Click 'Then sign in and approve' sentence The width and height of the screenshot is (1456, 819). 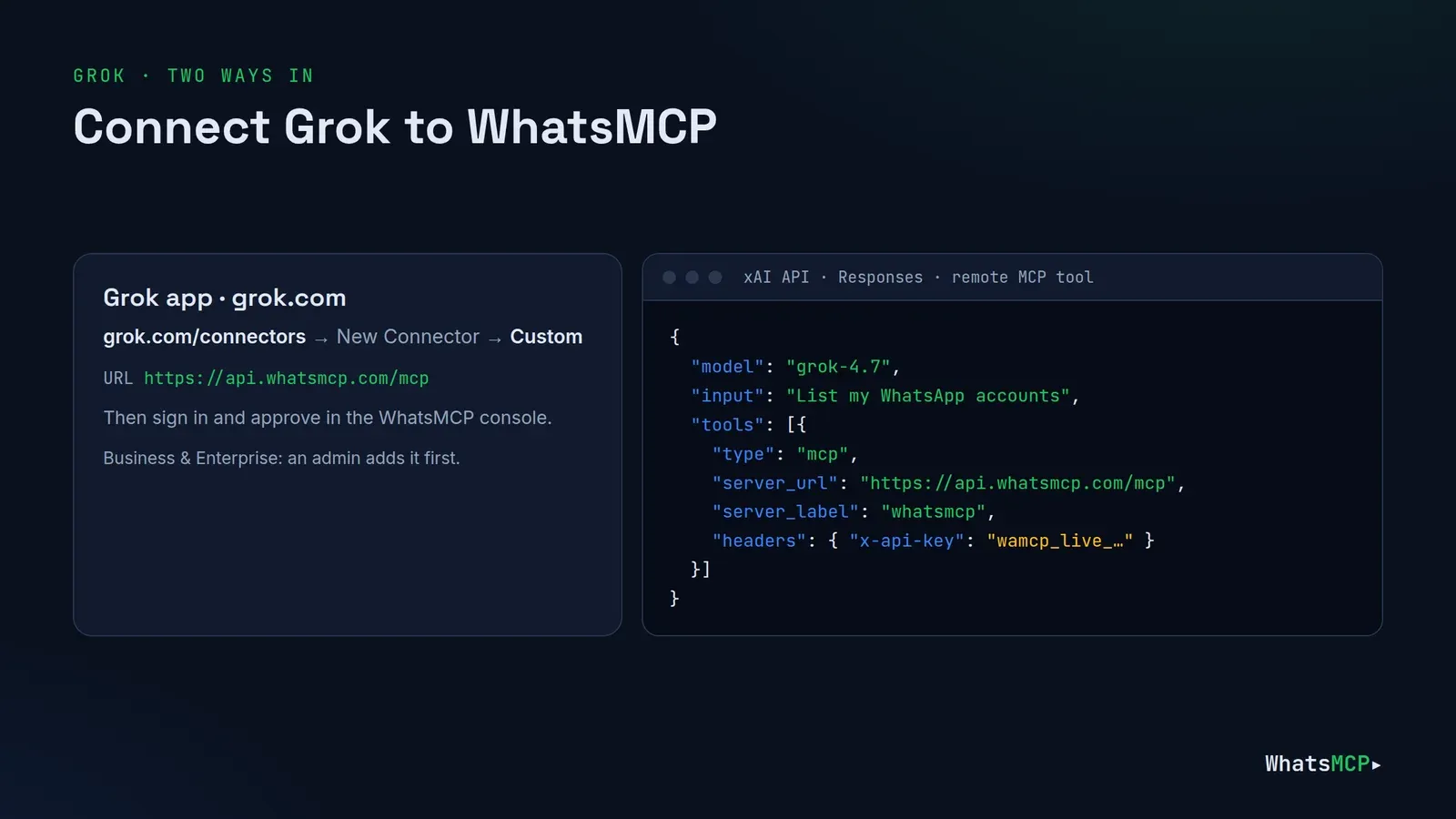coord(328,418)
